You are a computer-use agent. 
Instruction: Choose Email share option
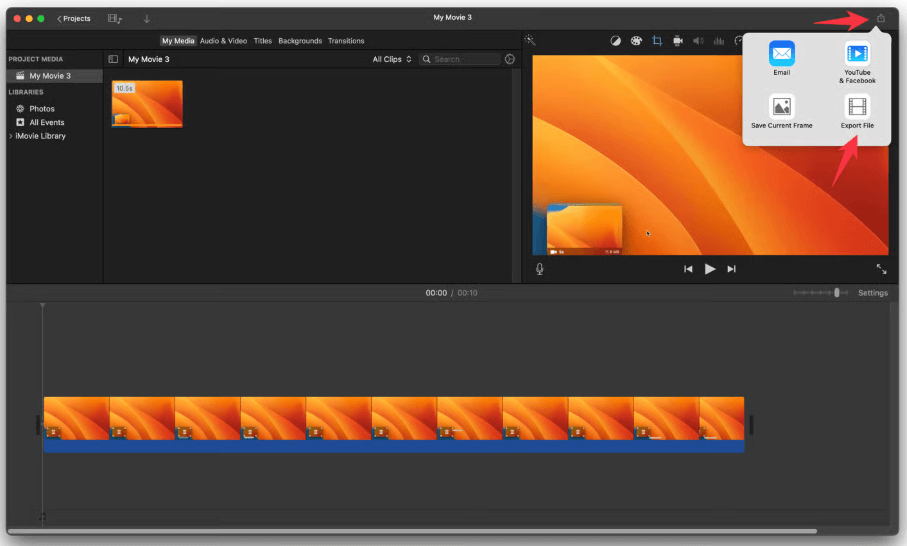click(781, 58)
